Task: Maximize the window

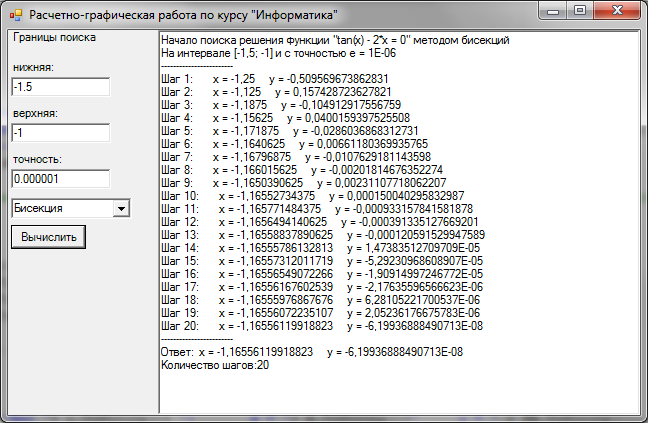Action: (579, 11)
